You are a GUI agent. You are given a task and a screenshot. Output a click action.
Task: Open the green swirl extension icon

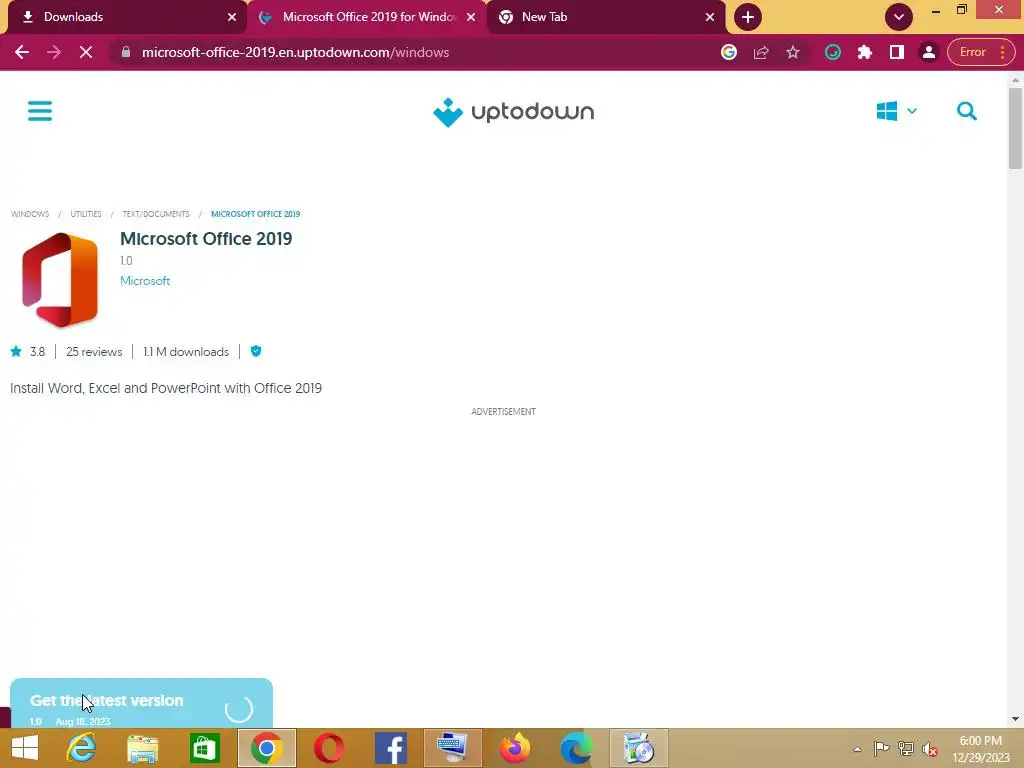(x=833, y=52)
